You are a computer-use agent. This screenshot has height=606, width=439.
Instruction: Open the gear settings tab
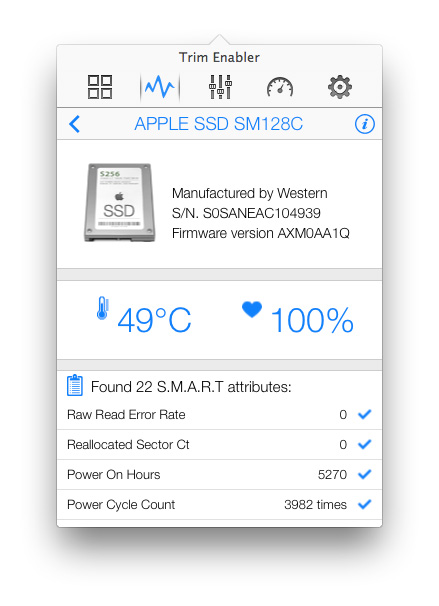tap(340, 87)
